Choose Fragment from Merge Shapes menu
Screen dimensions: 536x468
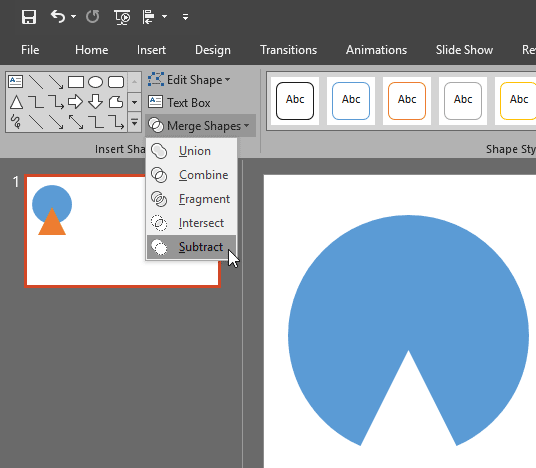coord(191,199)
